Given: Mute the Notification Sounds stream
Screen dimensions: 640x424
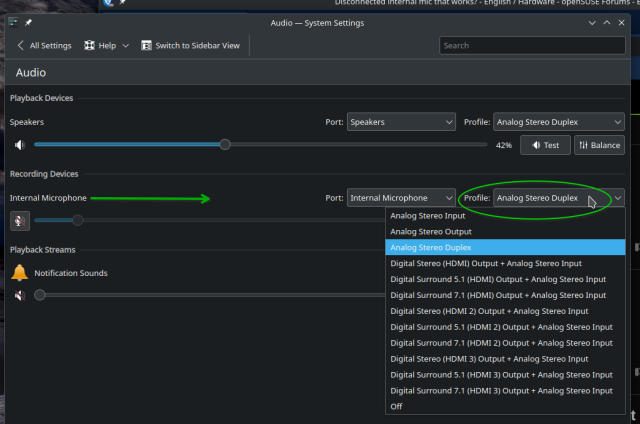Looking at the screenshot, I should coord(20,296).
